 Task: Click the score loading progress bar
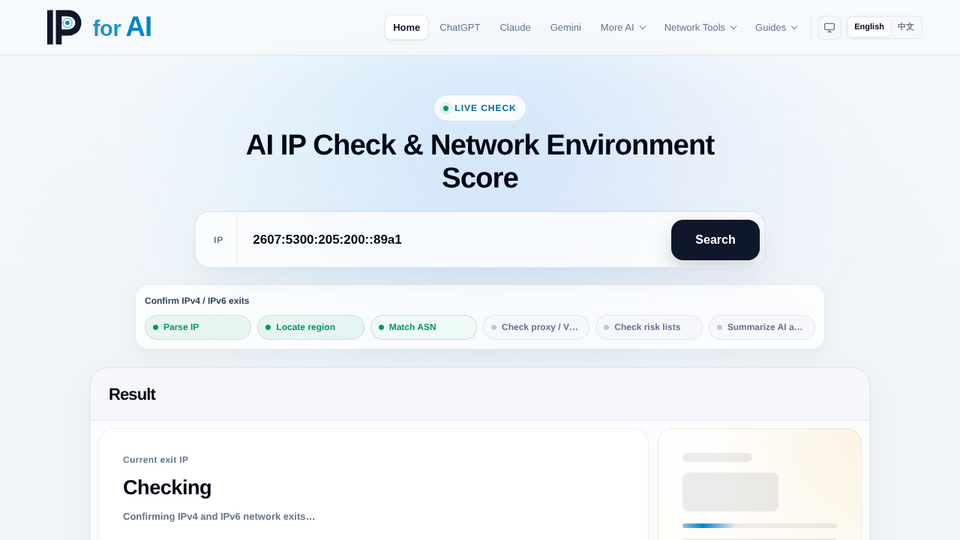pyautogui.click(x=759, y=526)
